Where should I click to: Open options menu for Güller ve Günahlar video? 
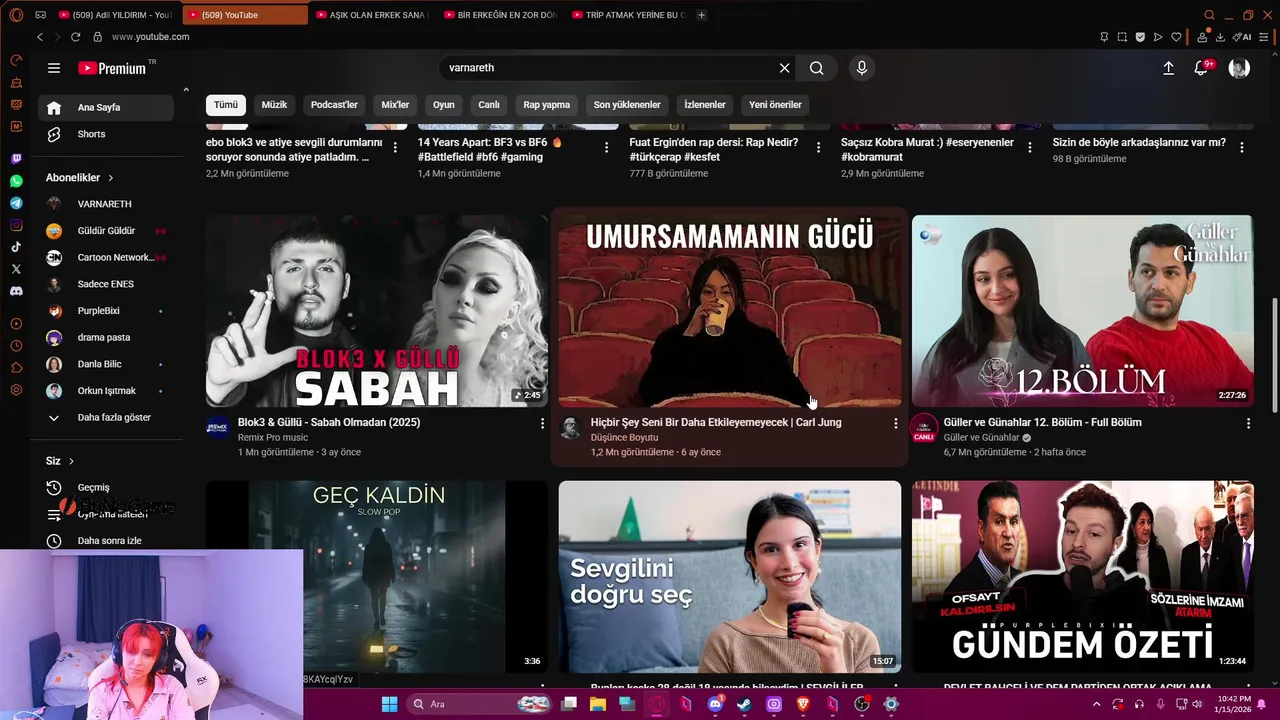(x=1248, y=424)
